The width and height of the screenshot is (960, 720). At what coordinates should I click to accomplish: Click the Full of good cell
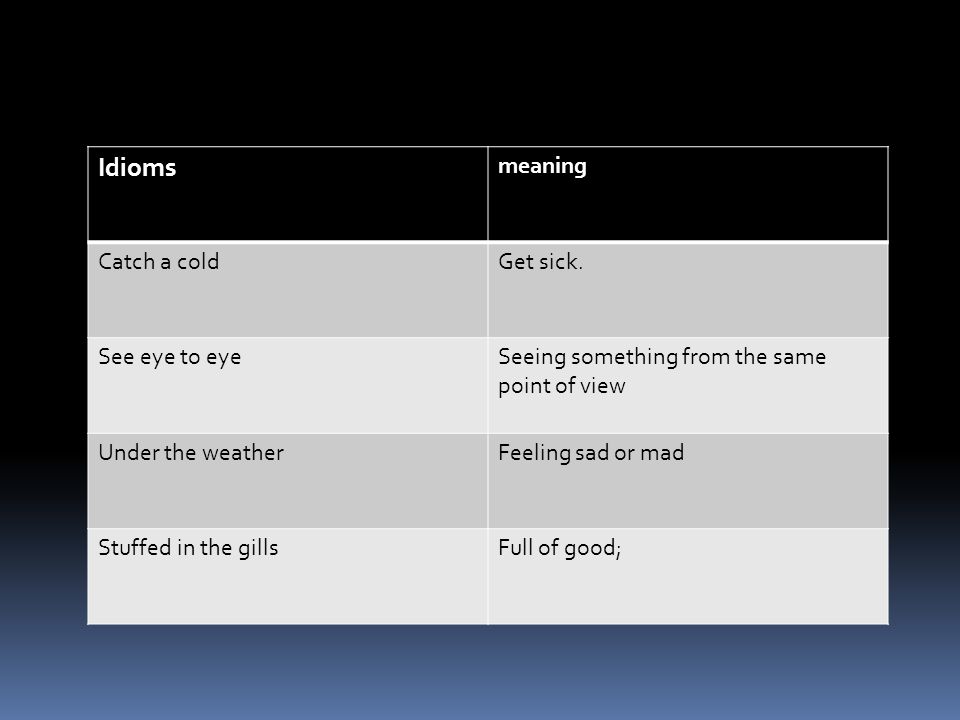[x=688, y=577]
